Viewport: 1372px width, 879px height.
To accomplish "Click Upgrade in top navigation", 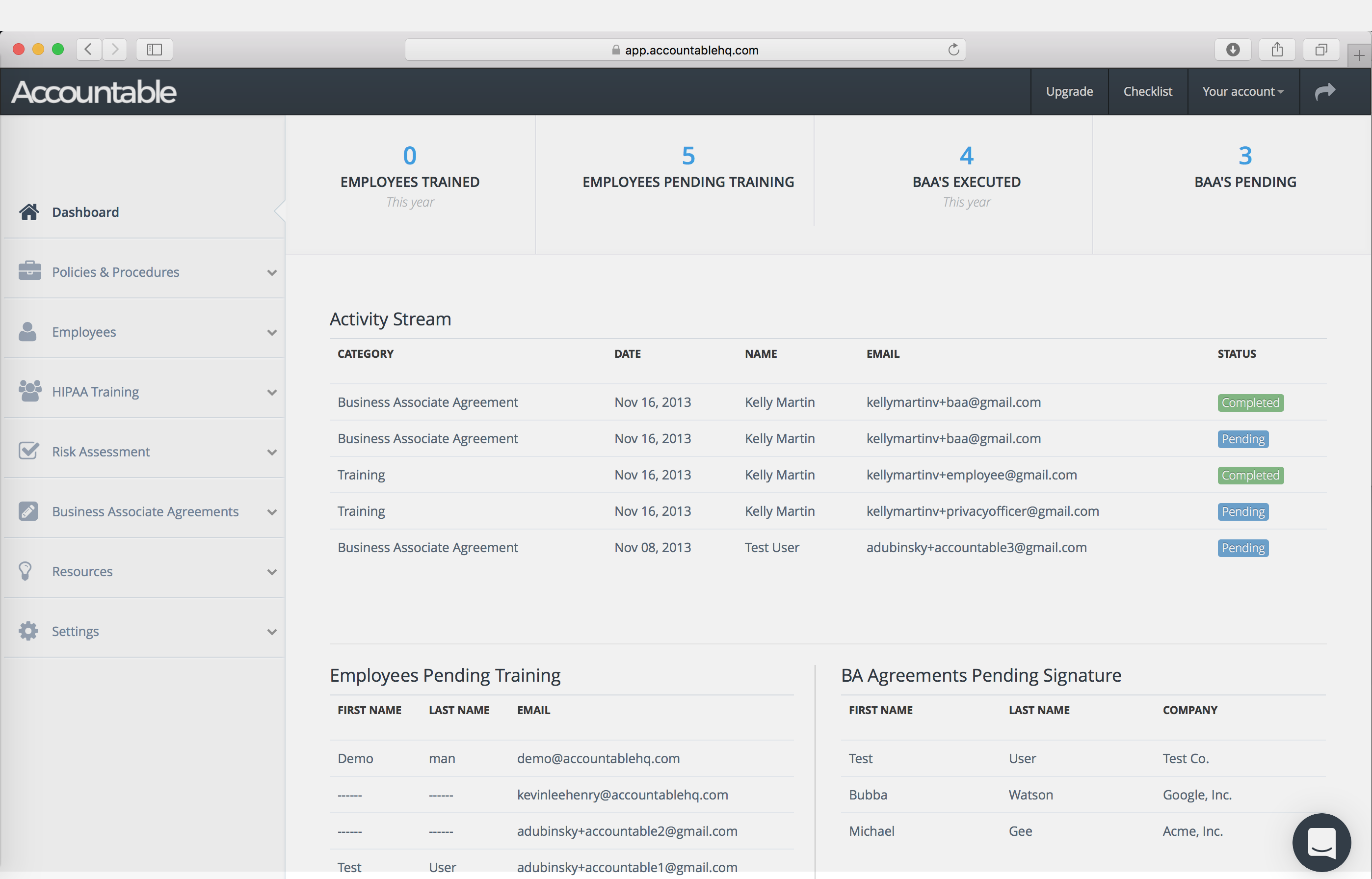I will 1069,91.
